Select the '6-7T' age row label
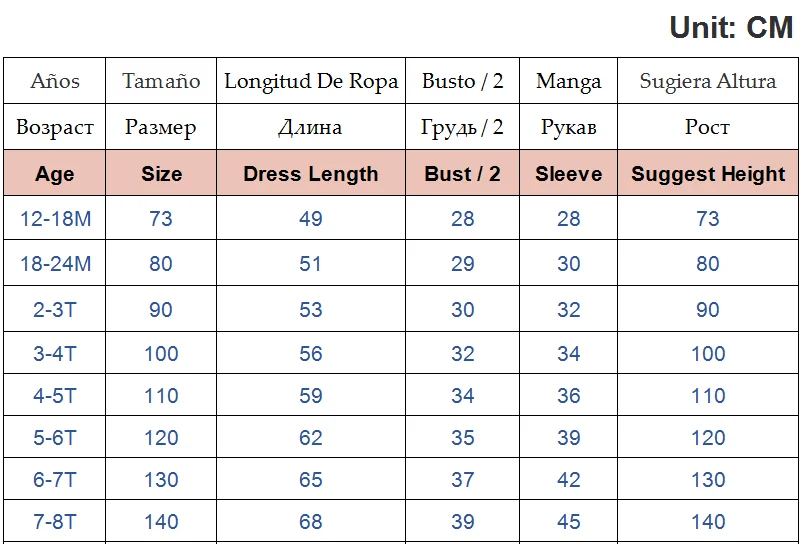 (55, 480)
